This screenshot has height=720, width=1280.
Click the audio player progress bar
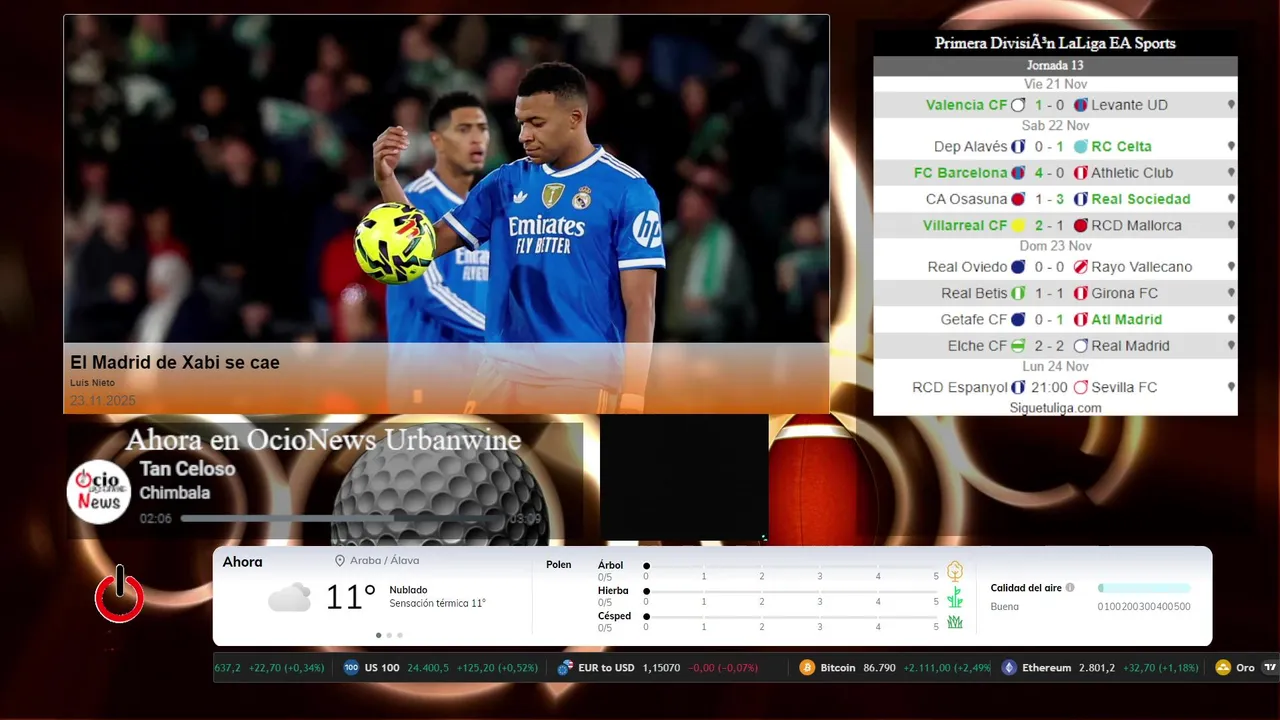(341, 519)
